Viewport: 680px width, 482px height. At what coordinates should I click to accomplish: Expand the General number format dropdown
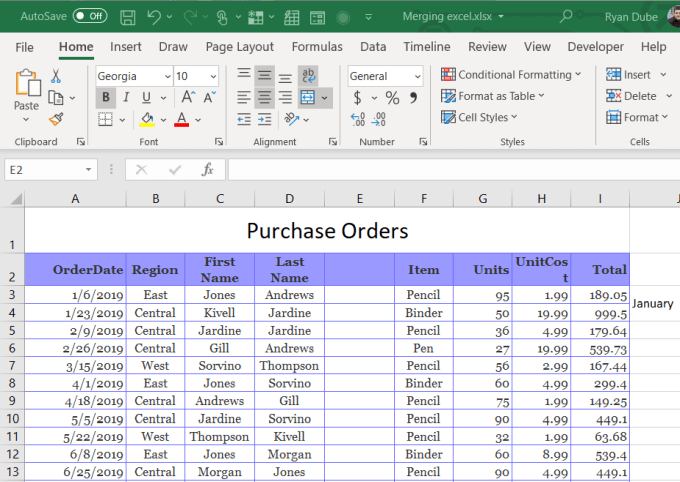tap(416, 76)
